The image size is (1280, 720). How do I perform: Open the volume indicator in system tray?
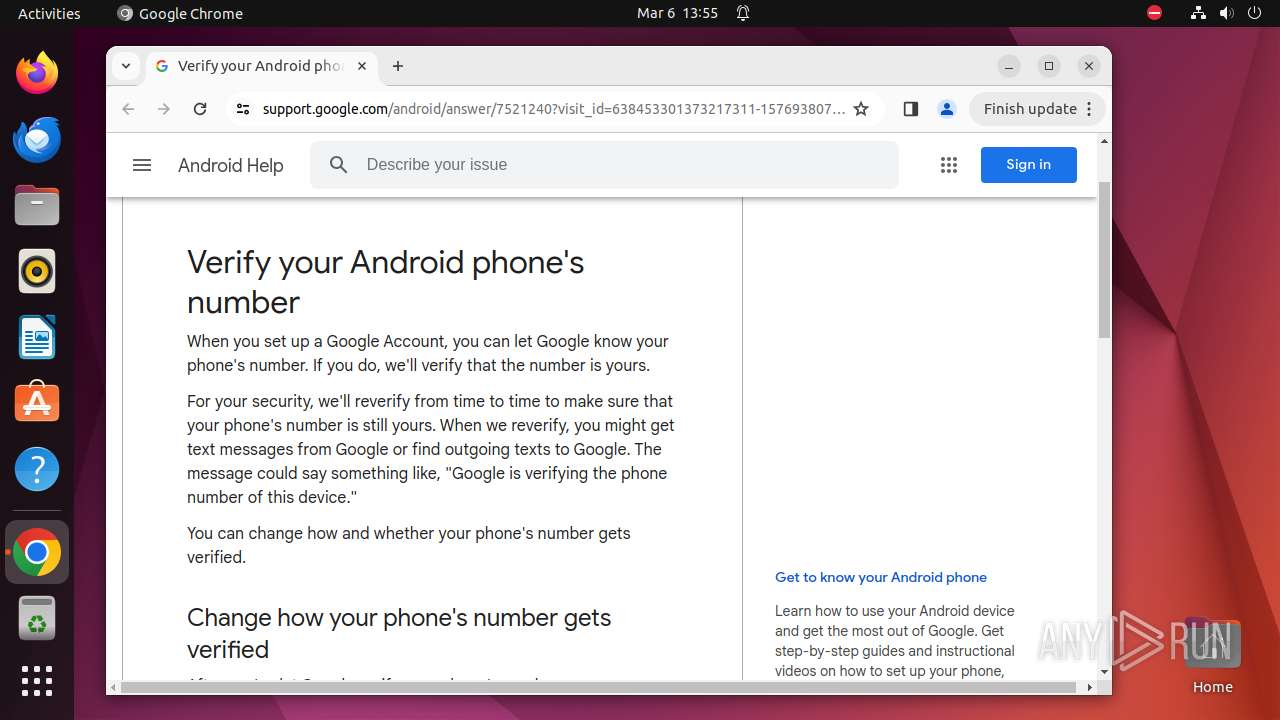[x=1227, y=13]
